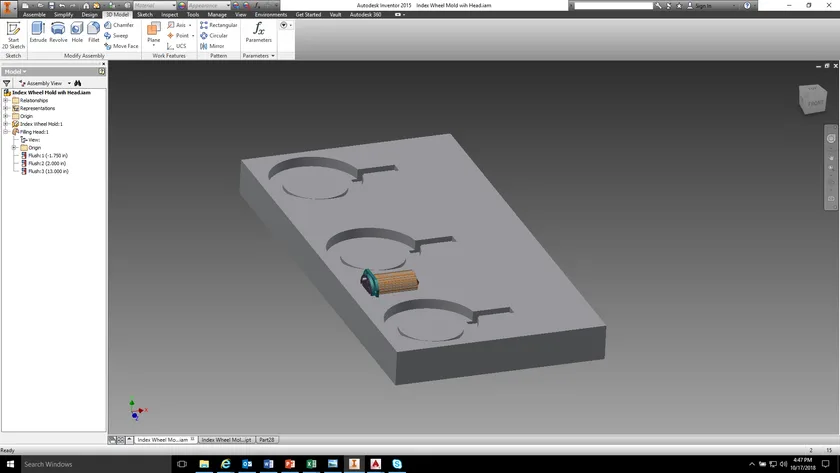Click the Mirror pattern tool
The width and height of the screenshot is (840, 473).
(212, 46)
